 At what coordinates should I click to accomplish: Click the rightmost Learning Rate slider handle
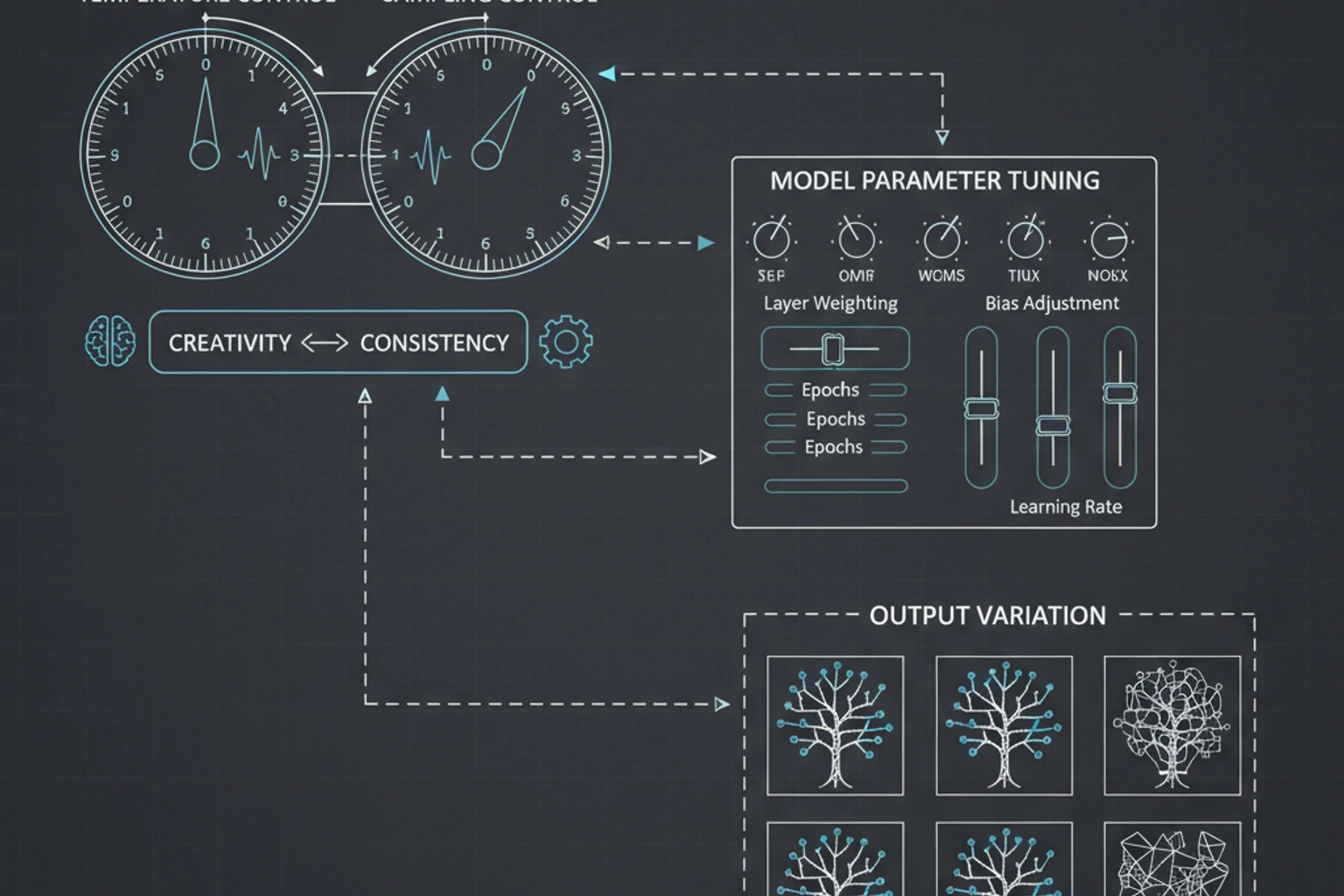1120,393
